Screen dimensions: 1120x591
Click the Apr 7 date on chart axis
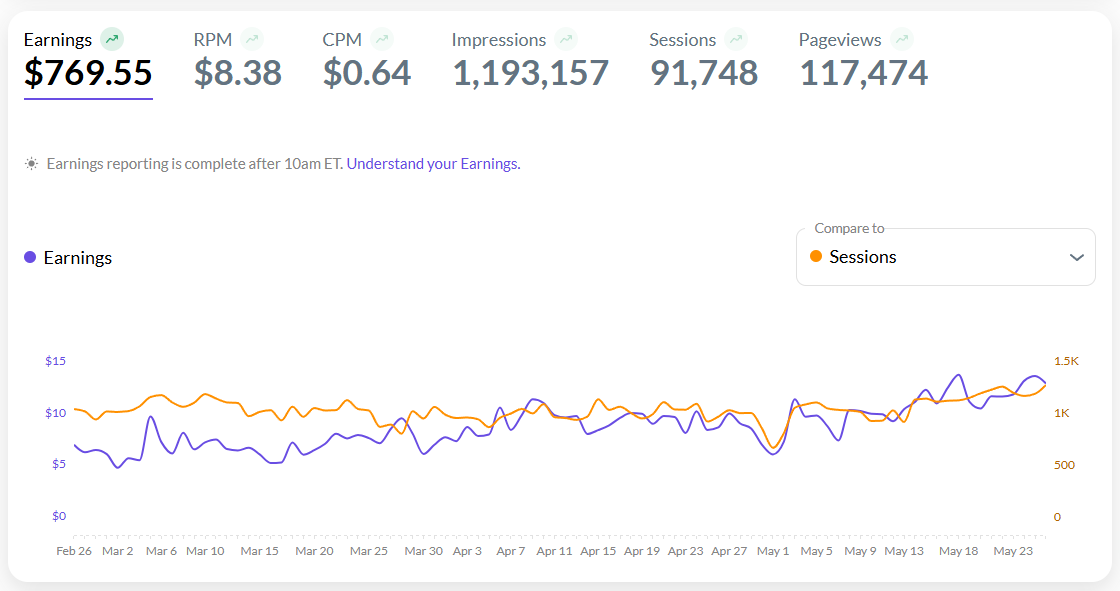[x=510, y=551]
